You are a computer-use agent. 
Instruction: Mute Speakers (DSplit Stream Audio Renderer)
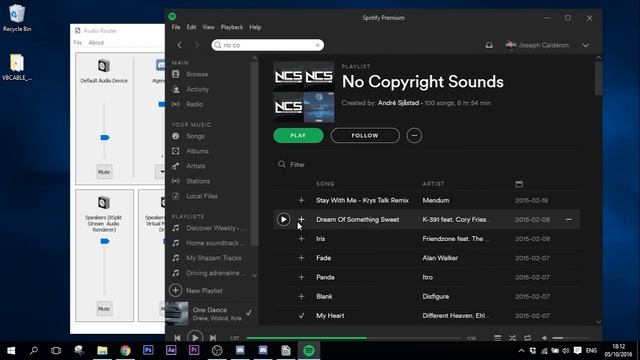coord(104,309)
